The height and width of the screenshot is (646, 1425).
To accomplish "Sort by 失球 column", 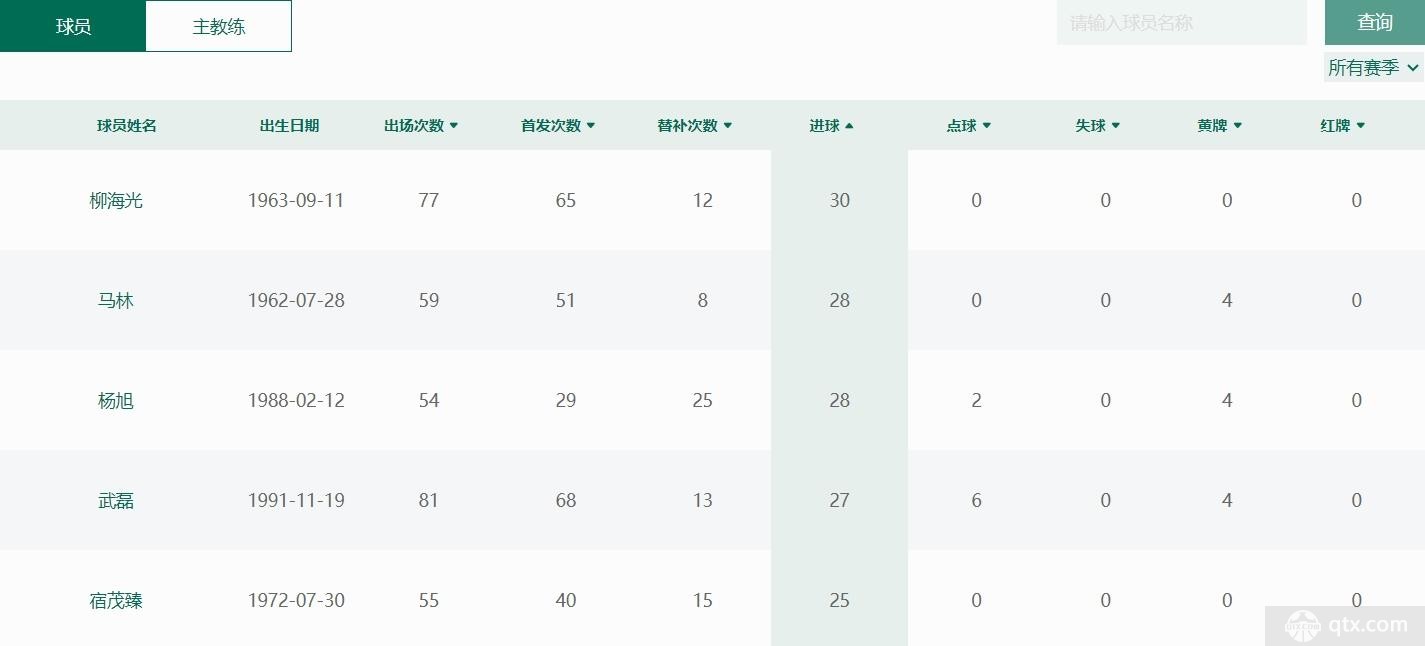I will (x=1098, y=125).
